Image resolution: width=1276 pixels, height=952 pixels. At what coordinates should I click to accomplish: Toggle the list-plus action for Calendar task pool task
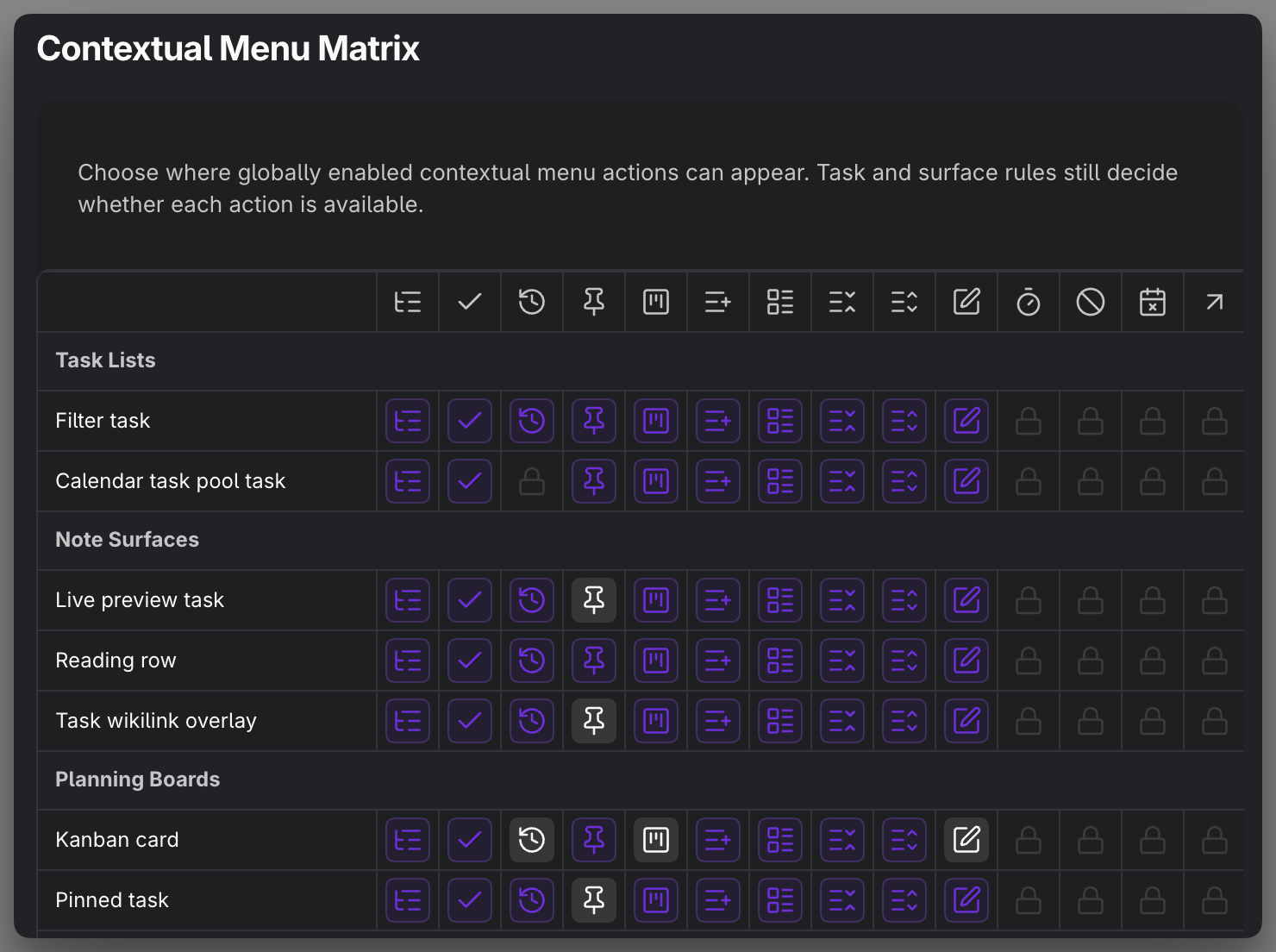pos(718,481)
